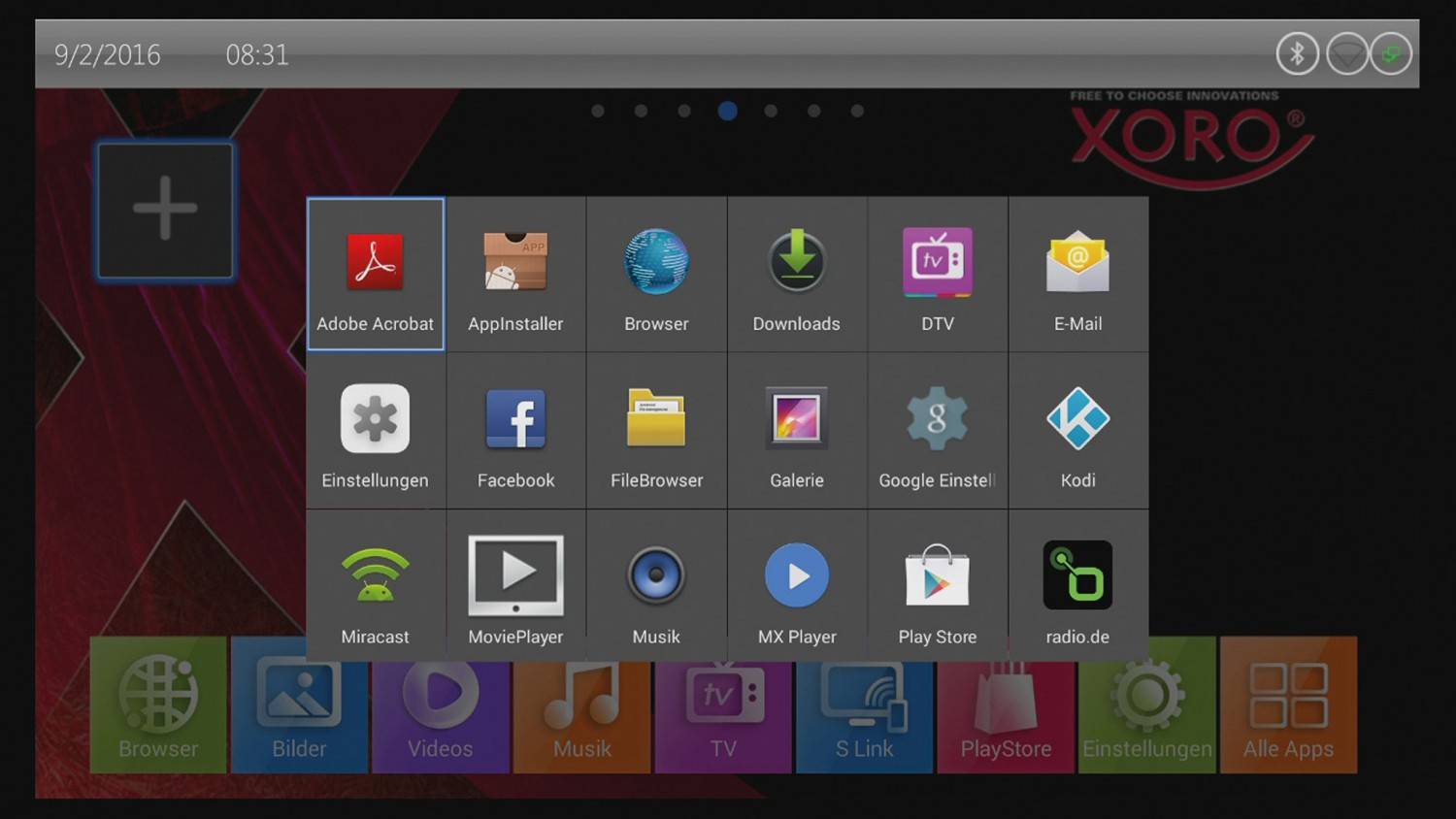Open the Miracast app
Screen dimensions: 1456x819
coord(376,586)
